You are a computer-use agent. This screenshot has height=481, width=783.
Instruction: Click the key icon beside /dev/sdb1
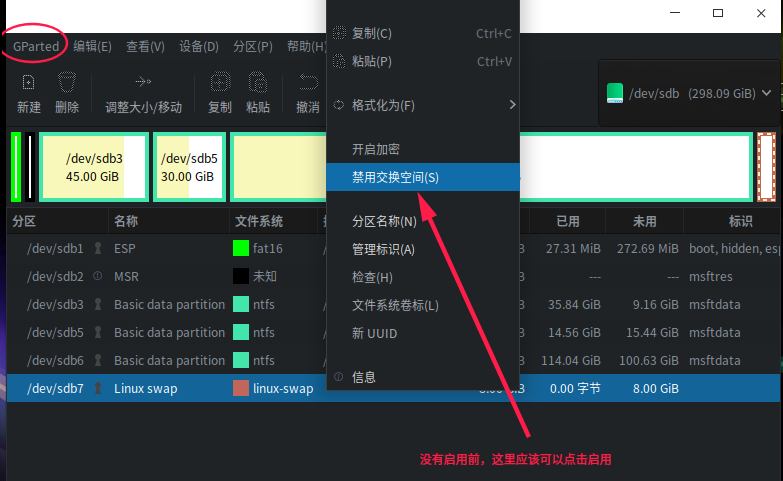(x=98, y=248)
